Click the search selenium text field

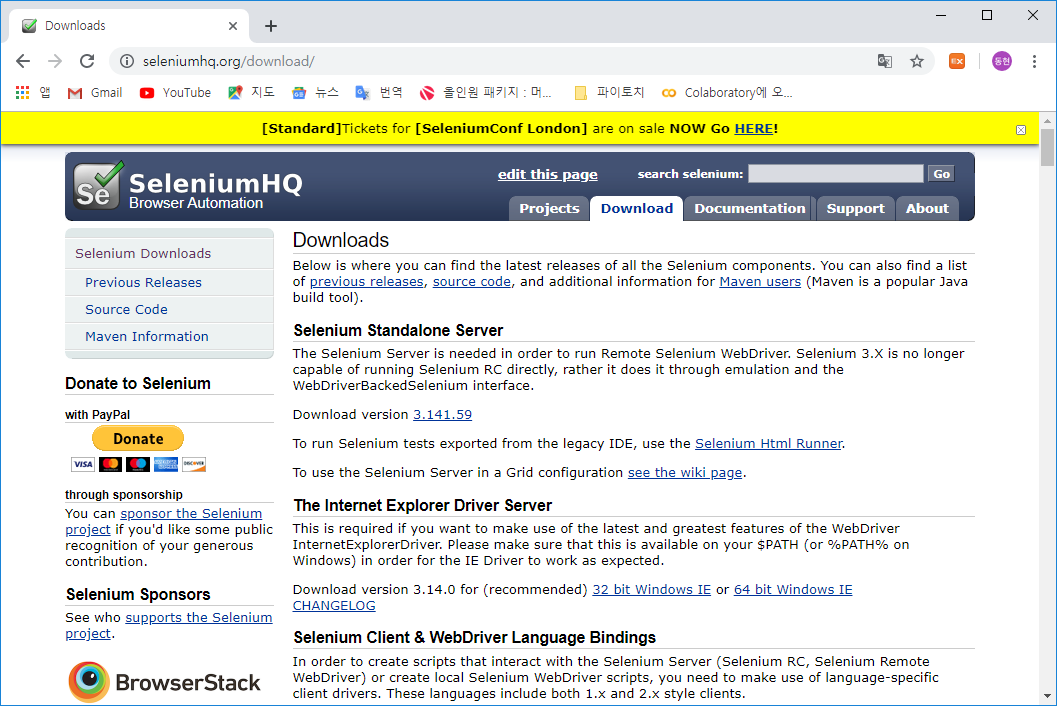pyautogui.click(x=836, y=174)
